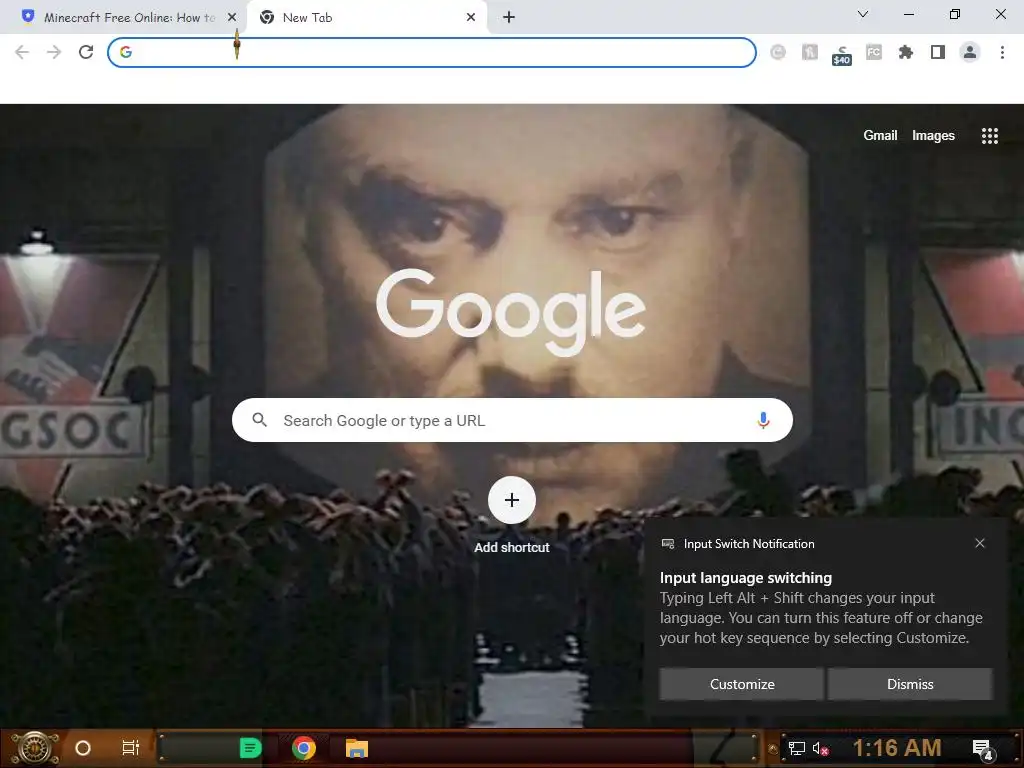Open Gmail link
This screenshot has width=1024, height=768.
(880, 135)
